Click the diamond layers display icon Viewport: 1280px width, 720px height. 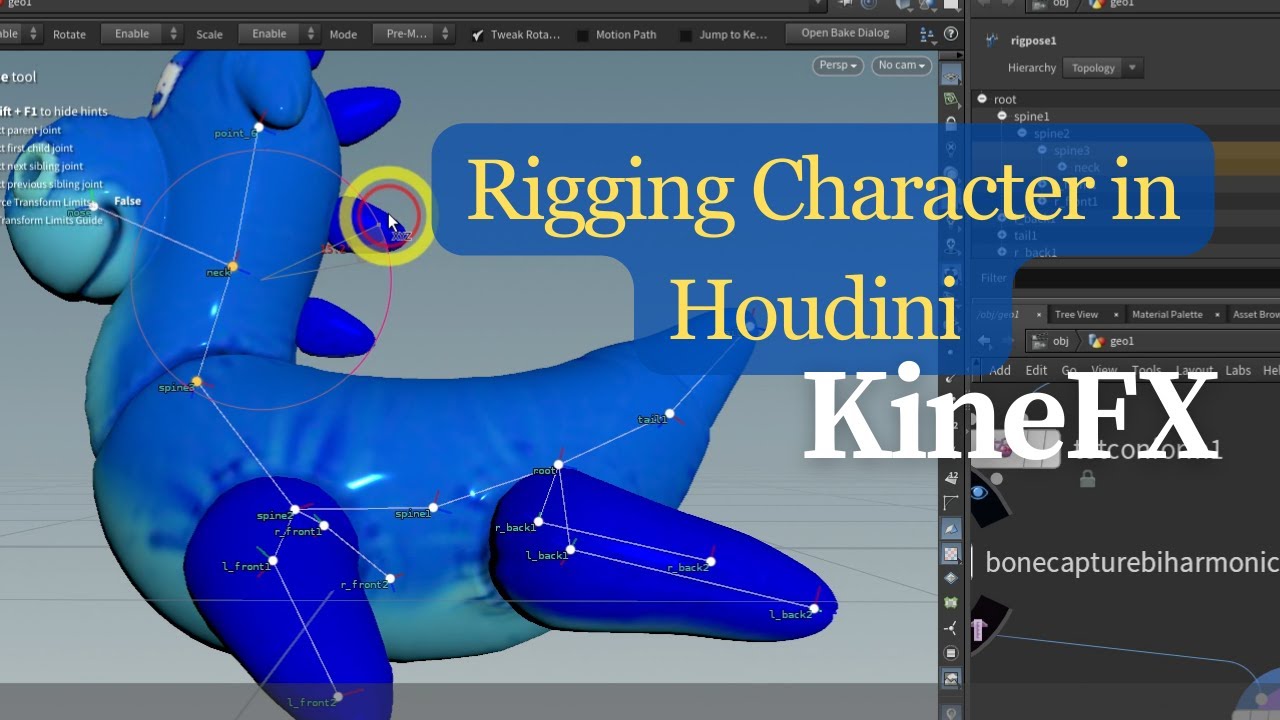pyautogui.click(x=951, y=578)
